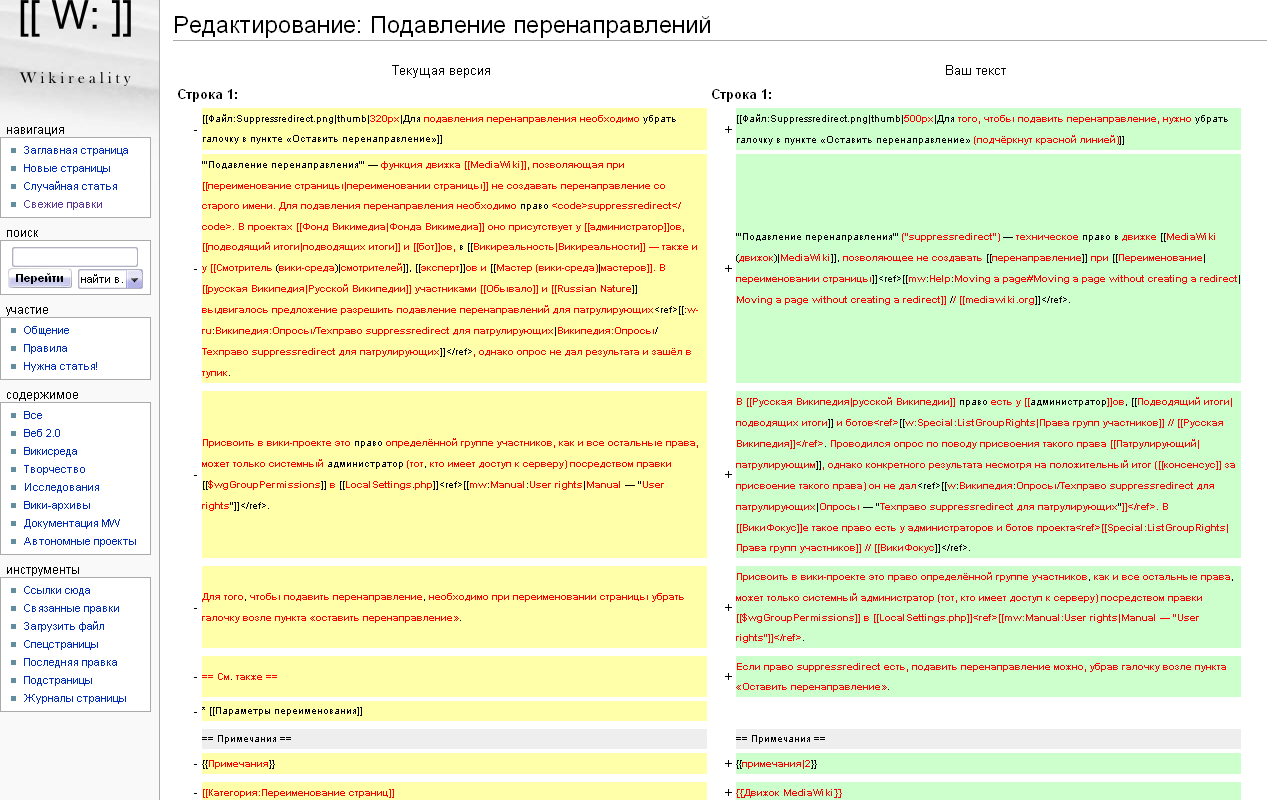The width and height of the screenshot is (1280, 800).
Task: Open Нужна статья! link
Action: [61, 366]
